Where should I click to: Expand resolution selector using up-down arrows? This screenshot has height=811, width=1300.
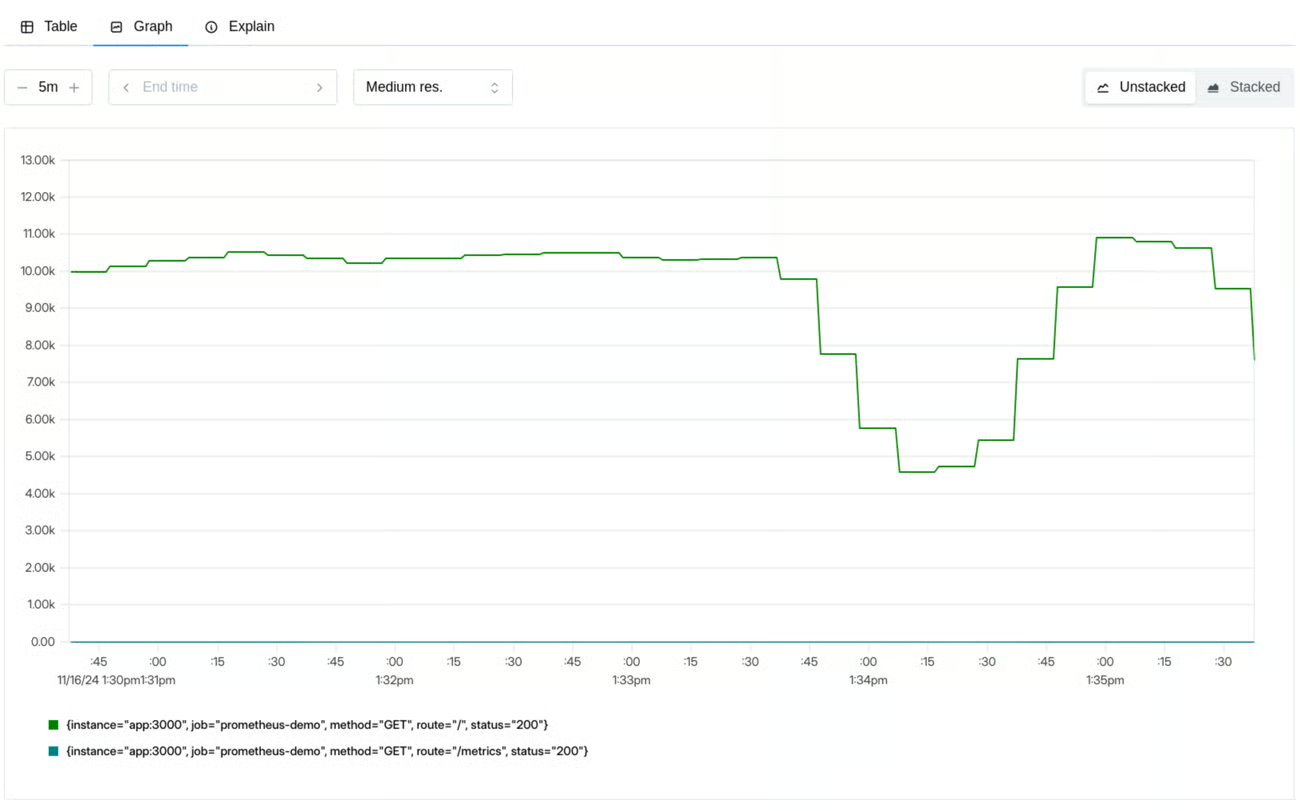(x=494, y=88)
